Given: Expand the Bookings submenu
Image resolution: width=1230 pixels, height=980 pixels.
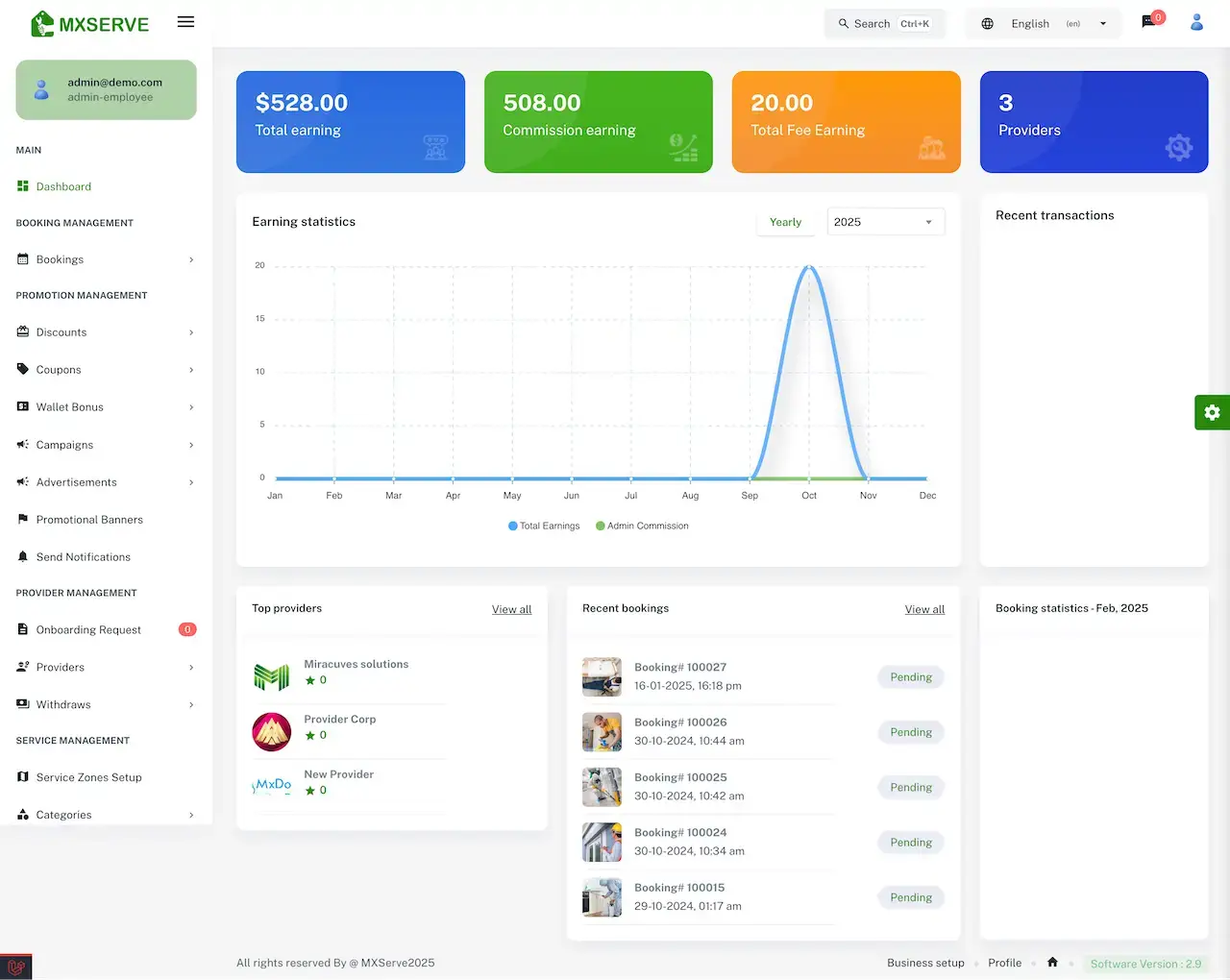Looking at the screenshot, I should [x=191, y=259].
